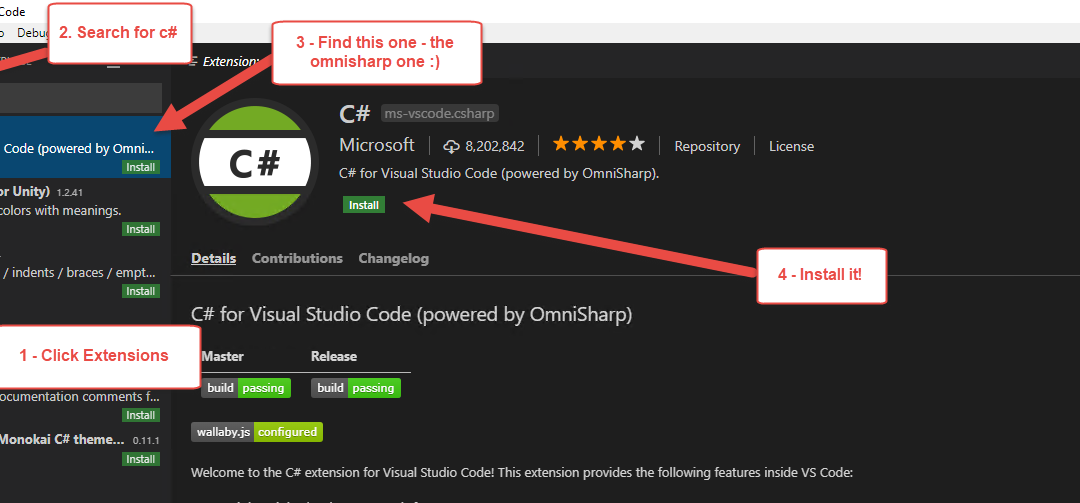Install the Monokai C# theme extension

[141, 459]
